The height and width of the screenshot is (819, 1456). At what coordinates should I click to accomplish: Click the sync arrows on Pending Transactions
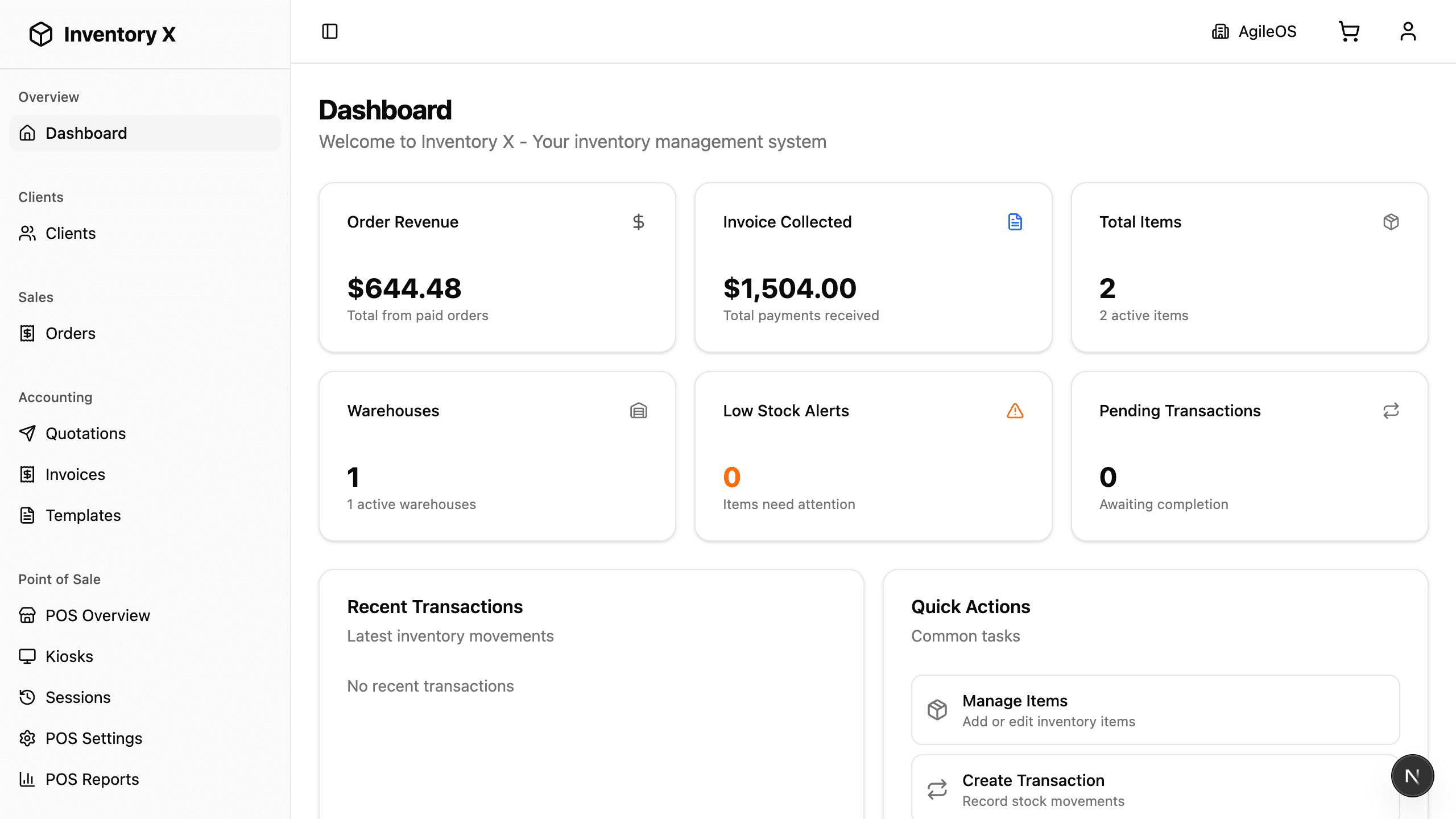click(x=1391, y=411)
